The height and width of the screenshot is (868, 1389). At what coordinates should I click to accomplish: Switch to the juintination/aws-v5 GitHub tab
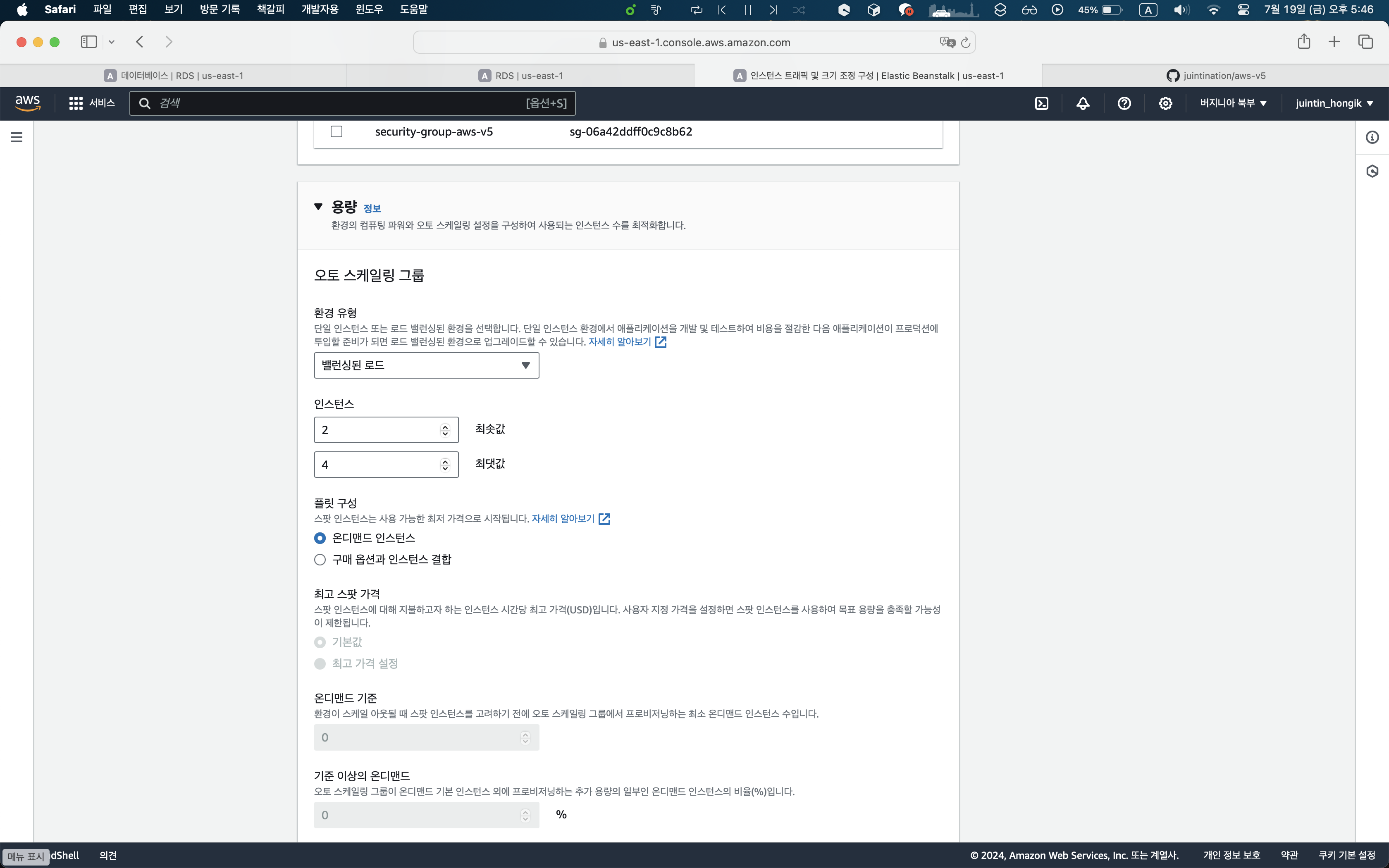tap(1215, 76)
